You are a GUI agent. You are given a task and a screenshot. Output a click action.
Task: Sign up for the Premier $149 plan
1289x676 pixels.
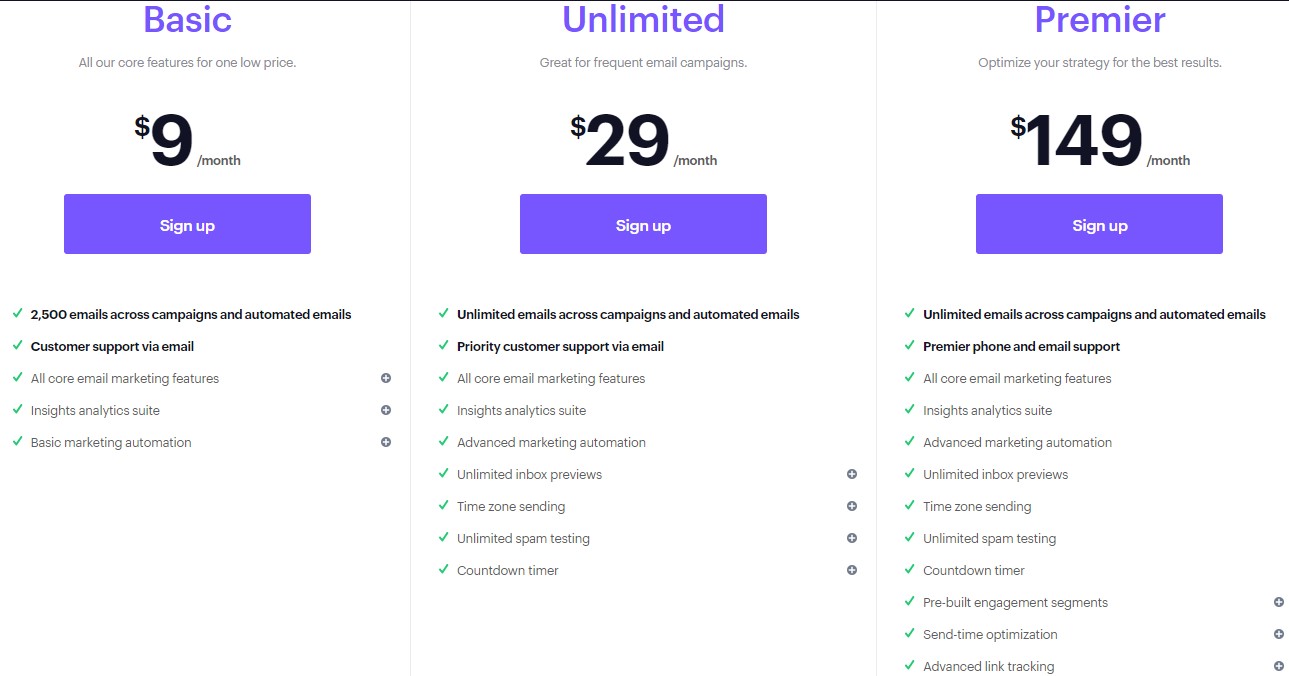click(x=1099, y=224)
